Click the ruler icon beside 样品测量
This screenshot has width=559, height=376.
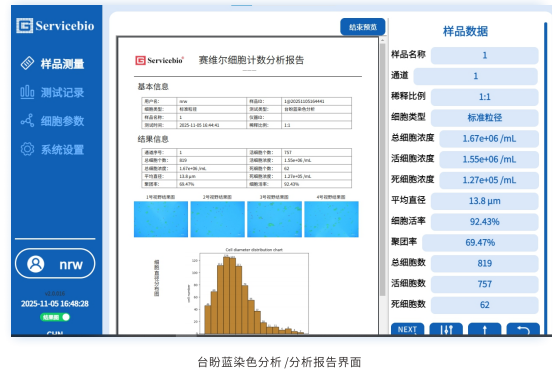coord(27,63)
